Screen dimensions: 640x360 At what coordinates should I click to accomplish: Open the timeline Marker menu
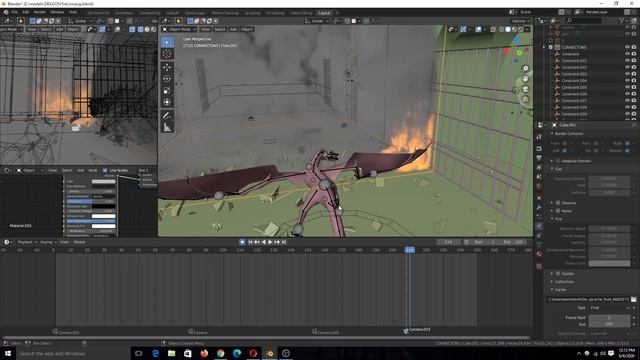(79, 242)
